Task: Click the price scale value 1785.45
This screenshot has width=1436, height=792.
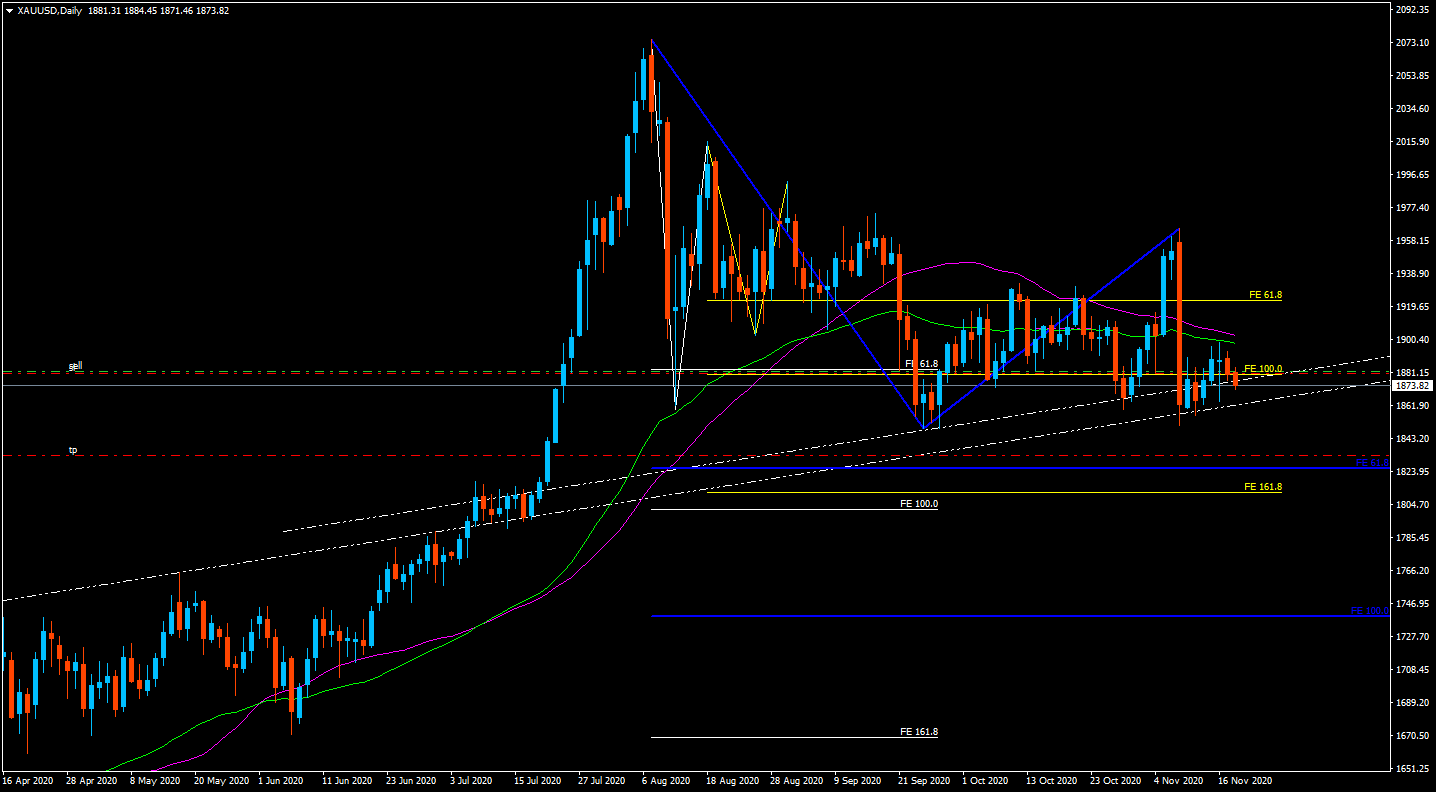Action: [x=1413, y=538]
